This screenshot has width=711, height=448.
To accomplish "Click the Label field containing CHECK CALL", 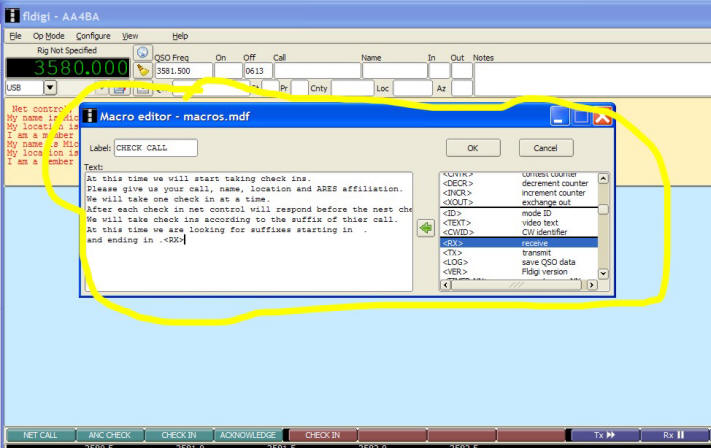I will (x=155, y=148).
